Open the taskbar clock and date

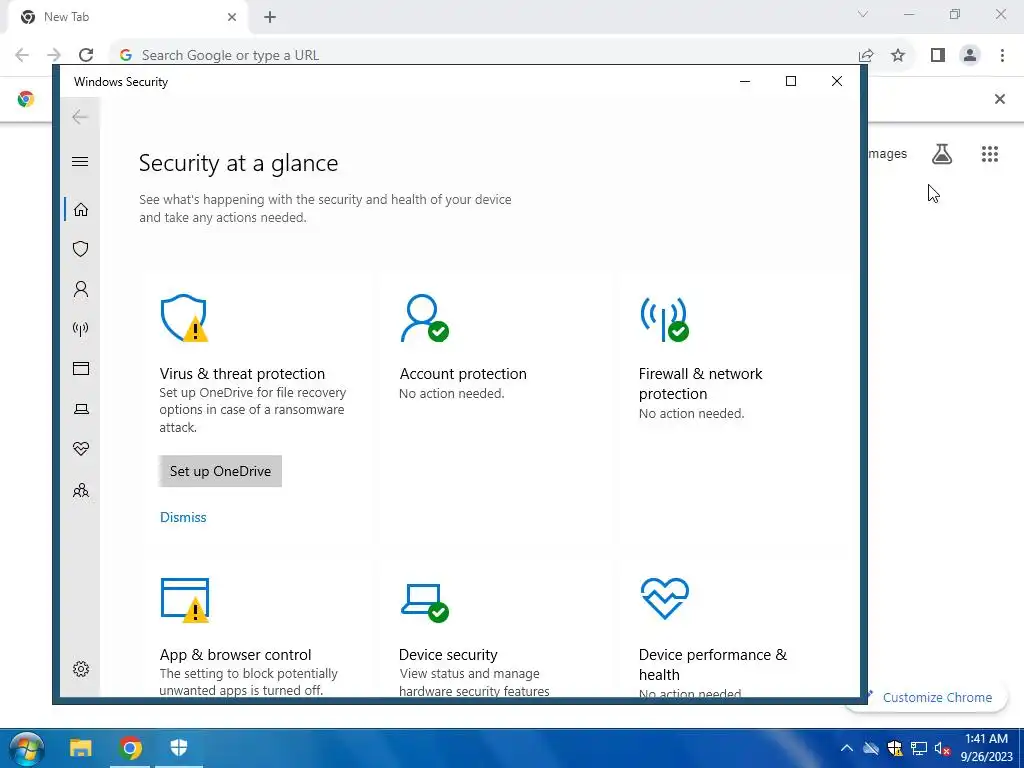click(x=986, y=748)
